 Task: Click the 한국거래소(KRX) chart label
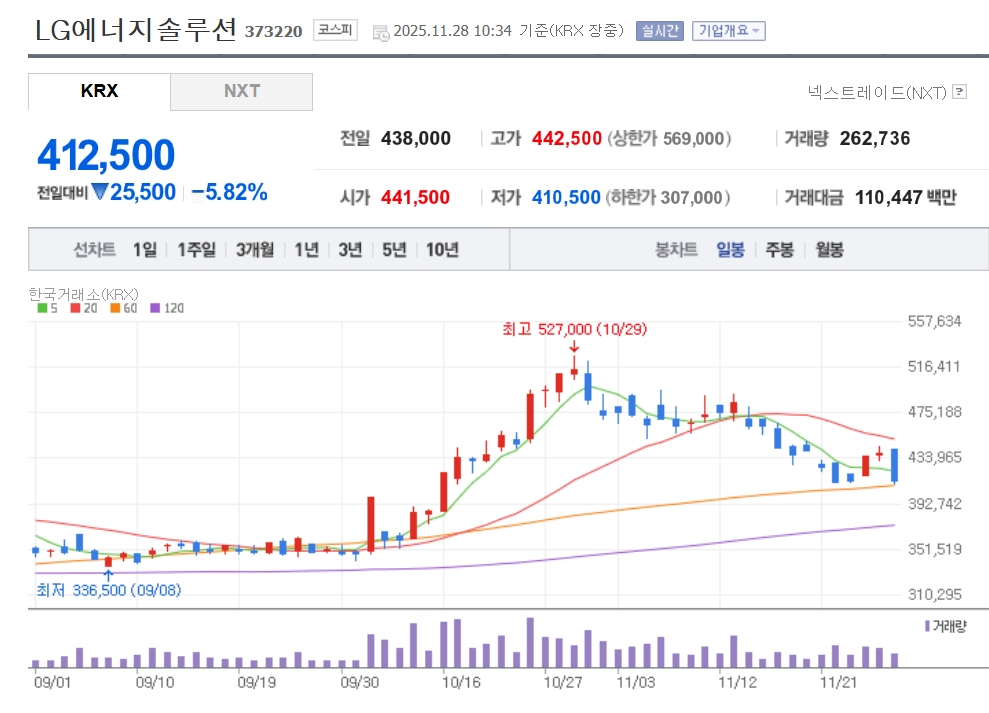coord(83,294)
